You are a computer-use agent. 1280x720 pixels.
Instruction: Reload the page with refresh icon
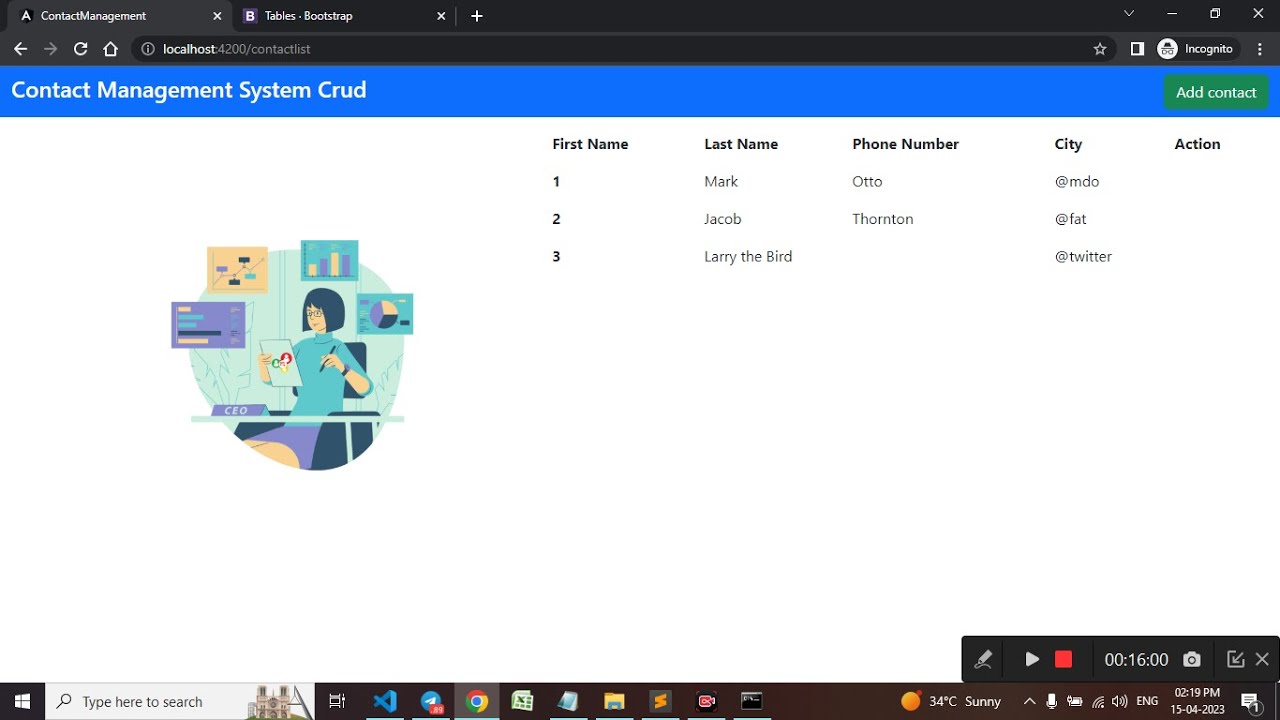[81, 49]
